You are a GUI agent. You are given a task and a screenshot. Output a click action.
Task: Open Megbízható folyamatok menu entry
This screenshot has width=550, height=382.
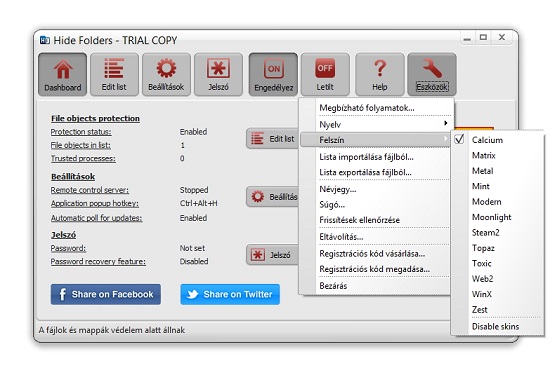pyautogui.click(x=375, y=108)
